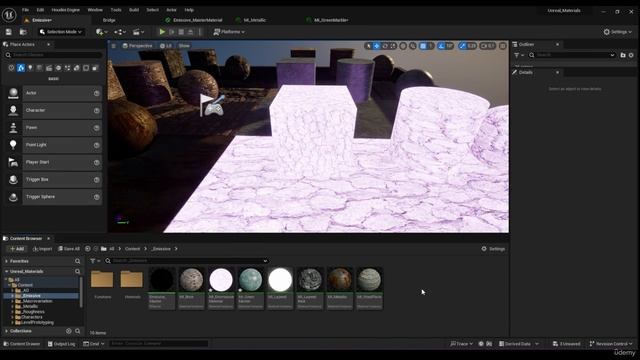Click the Add button in Content Browser
Image resolution: width=640 pixels, height=360 pixels.
(x=17, y=249)
